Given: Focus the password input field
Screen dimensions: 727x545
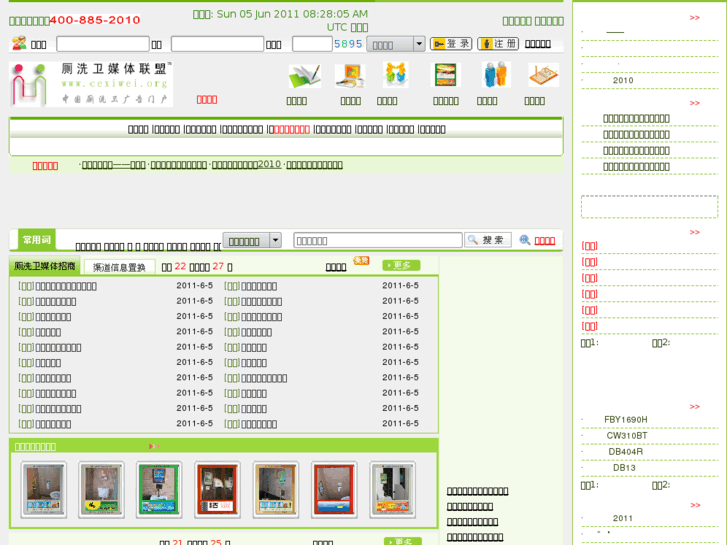Looking at the screenshot, I should coord(217,44).
